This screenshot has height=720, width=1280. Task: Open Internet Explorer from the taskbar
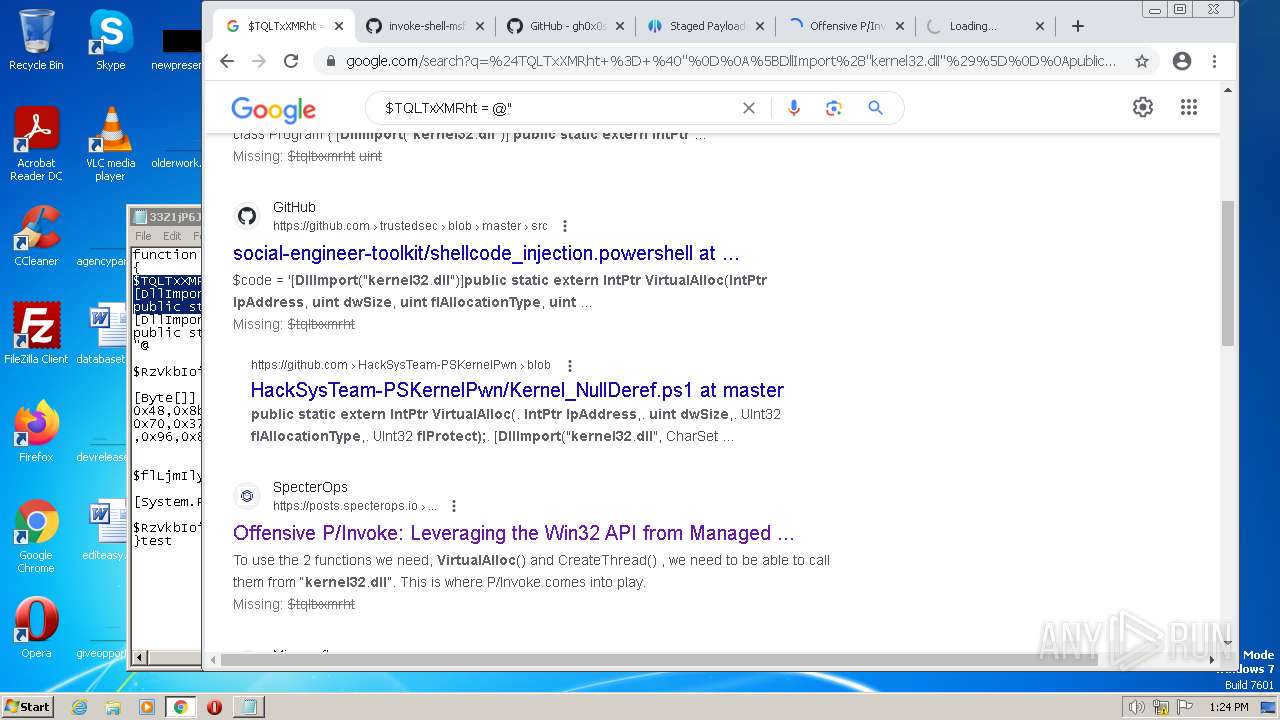click(x=79, y=707)
